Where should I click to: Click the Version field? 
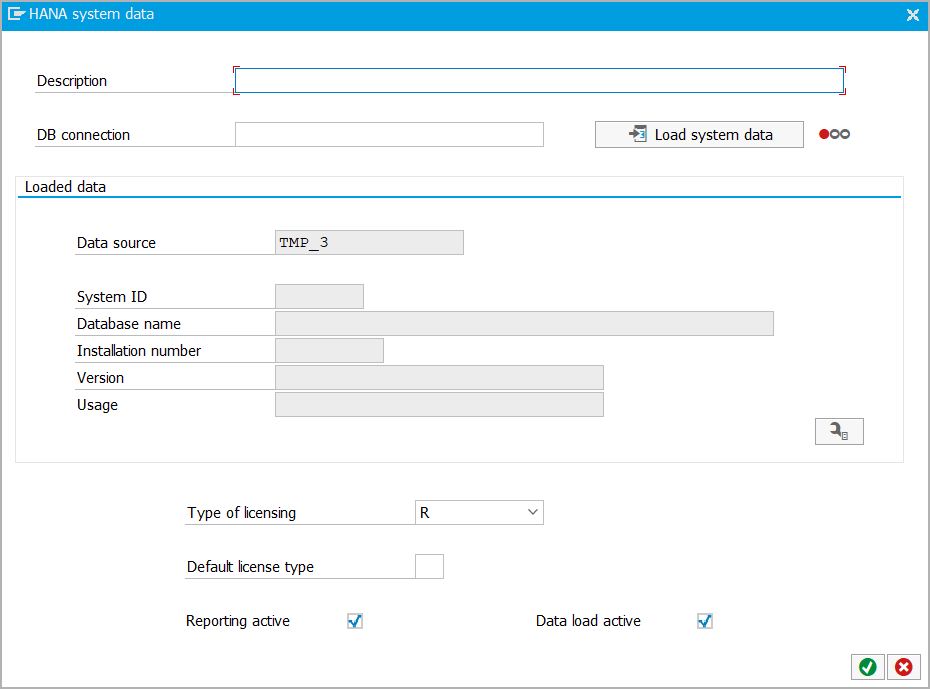coord(439,378)
